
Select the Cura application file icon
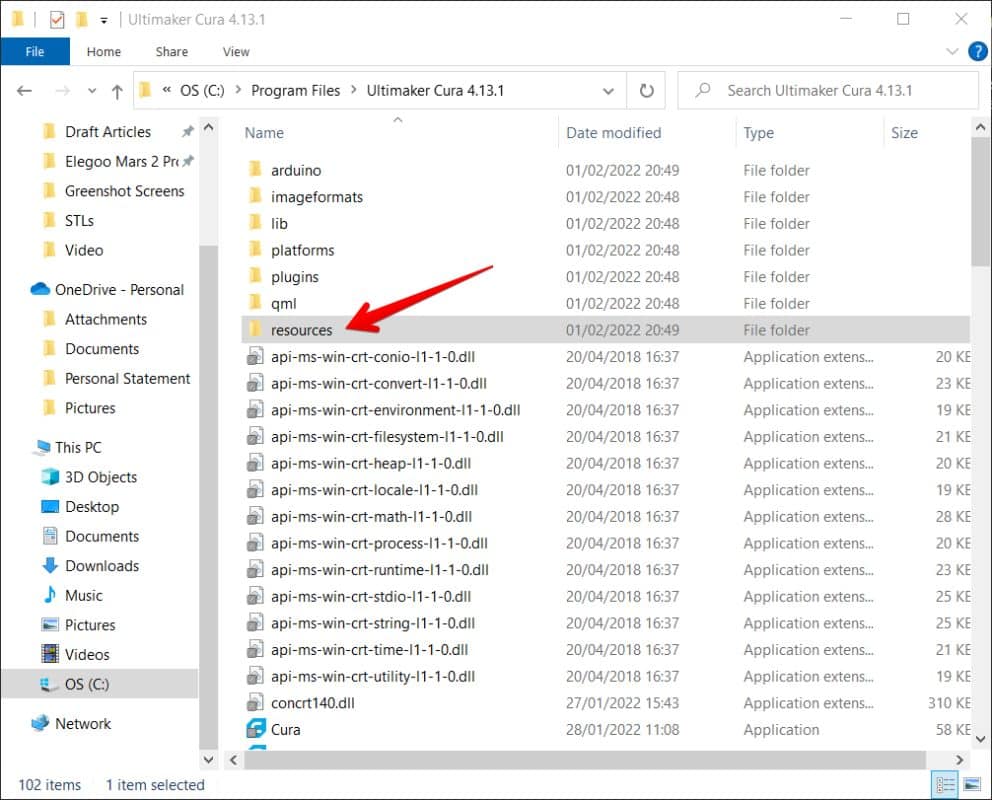coord(256,729)
